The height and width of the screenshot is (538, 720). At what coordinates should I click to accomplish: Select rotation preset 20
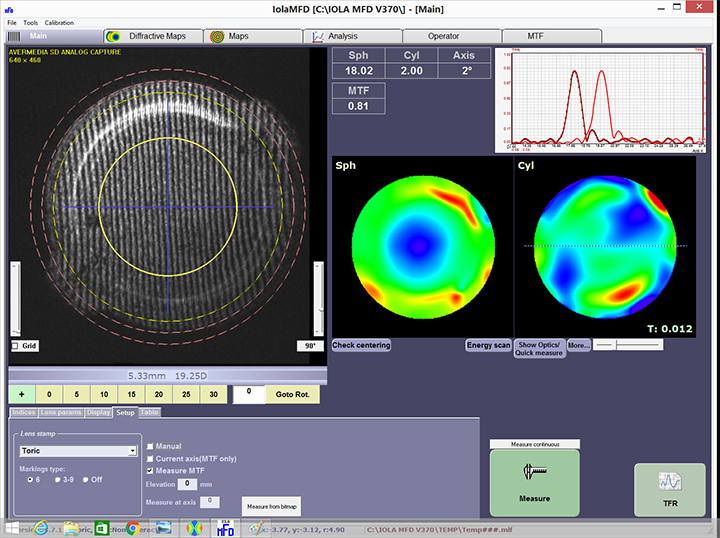pos(159,394)
